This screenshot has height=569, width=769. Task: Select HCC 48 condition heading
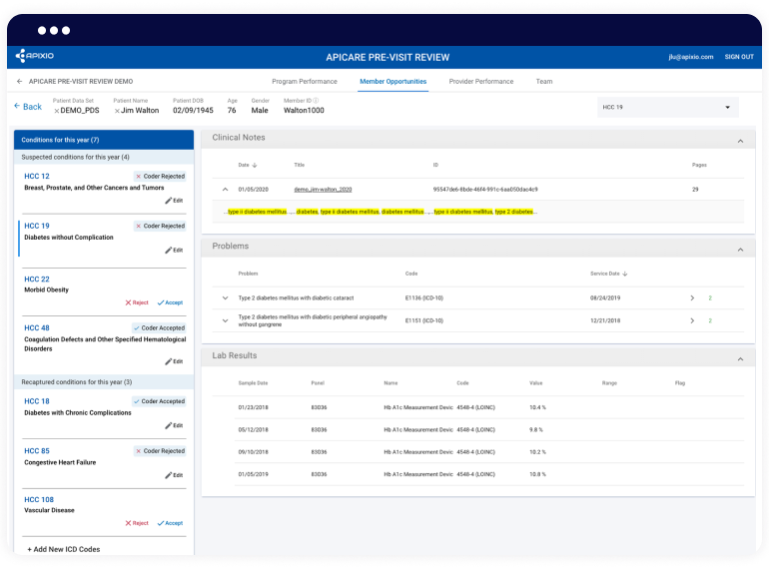click(x=37, y=328)
